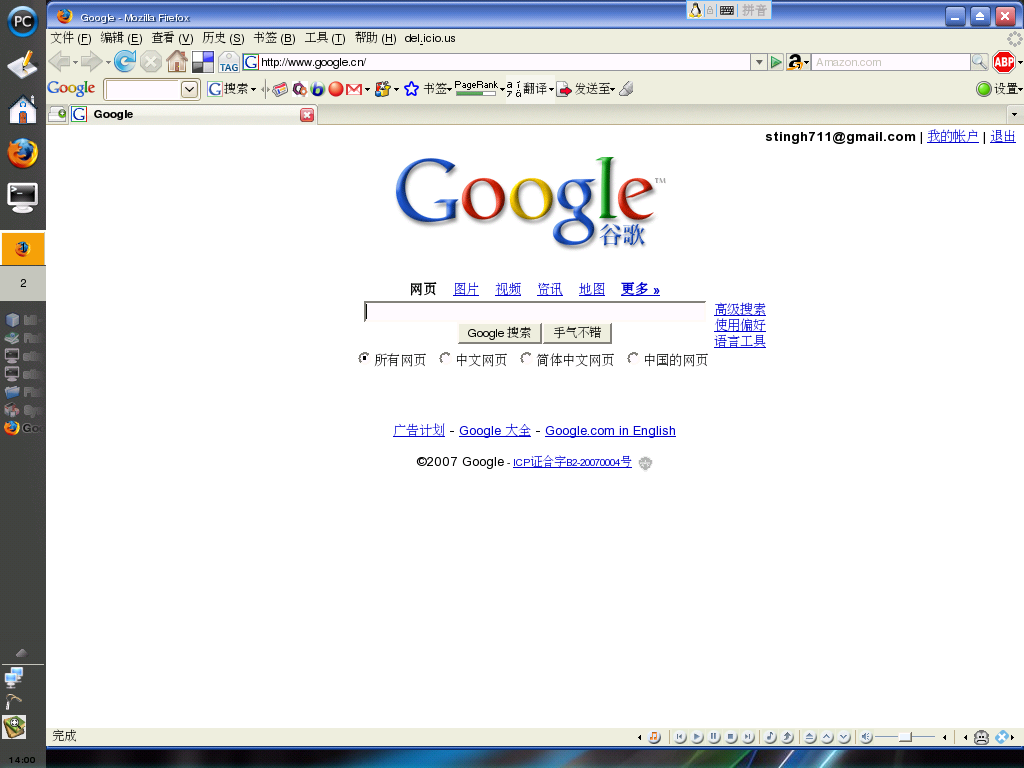This screenshot has height=768, width=1024.
Task: Click the blue cross icon in status bar
Action: coord(1002,737)
